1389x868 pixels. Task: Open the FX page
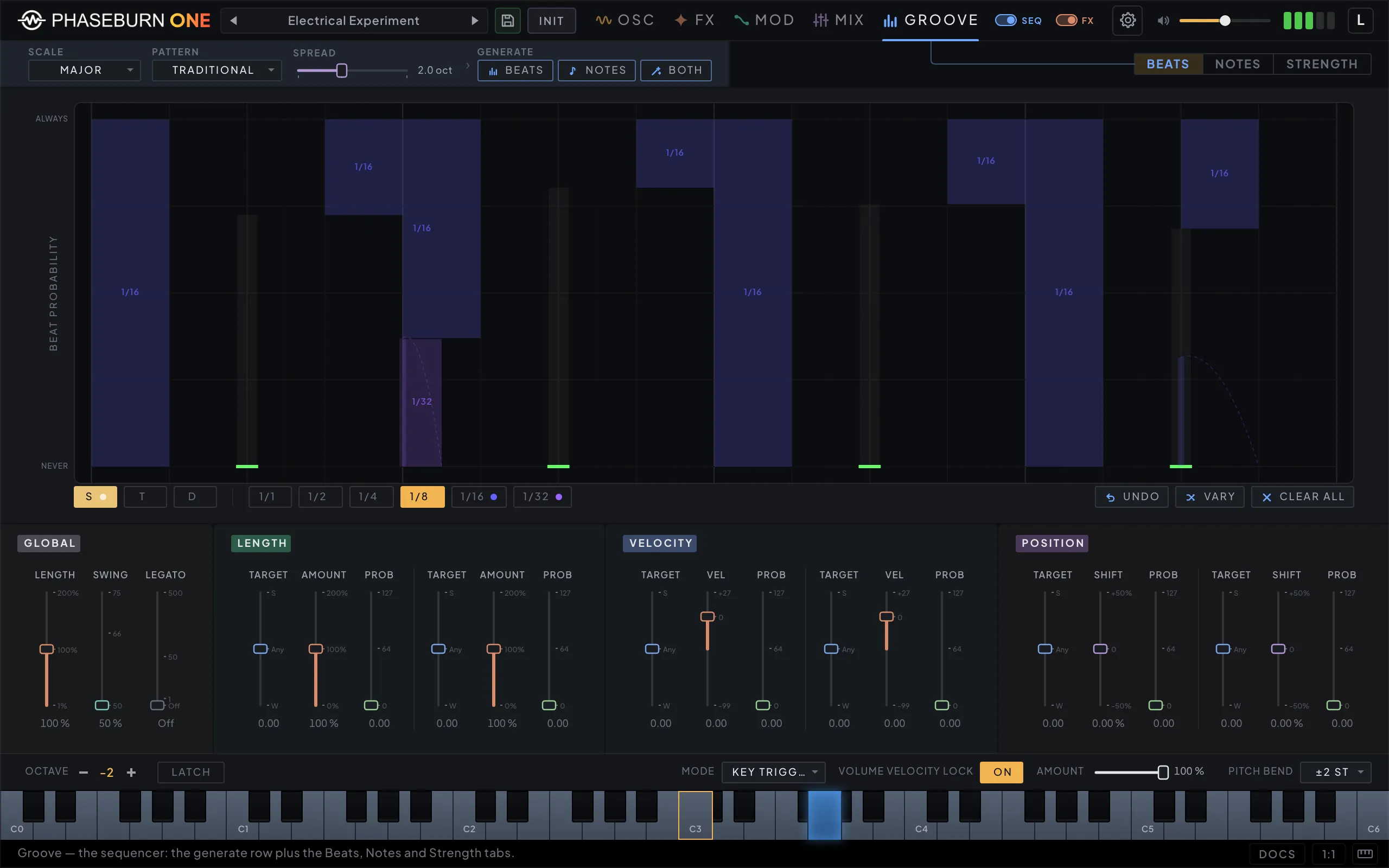click(695, 21)
